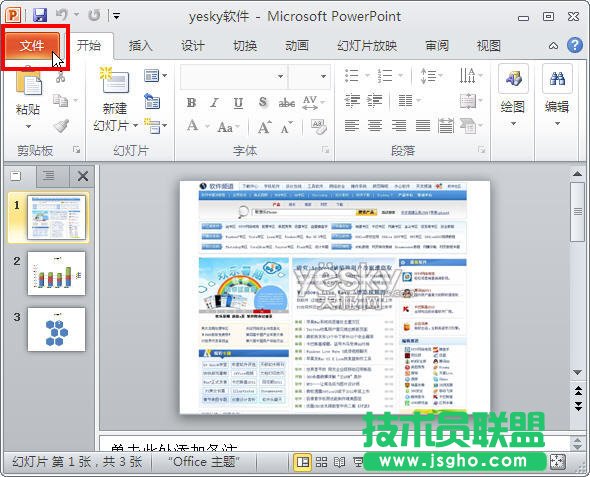Image resolution: width=590 pixels, height=477 pixels.
Task: Click the Format Painter brush icon
Action: pyautogui.click(x=61, y=126)
